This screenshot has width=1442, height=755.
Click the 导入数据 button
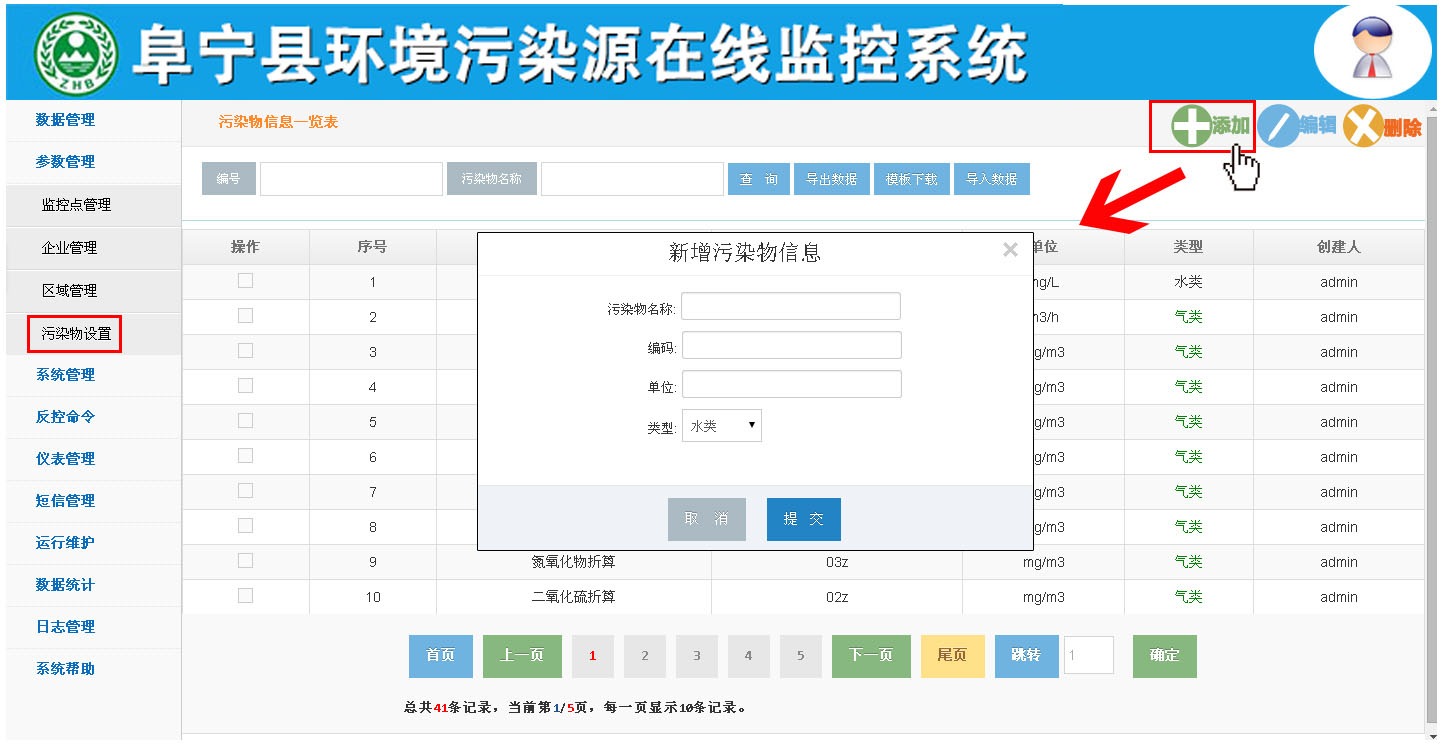coord(992,179)
